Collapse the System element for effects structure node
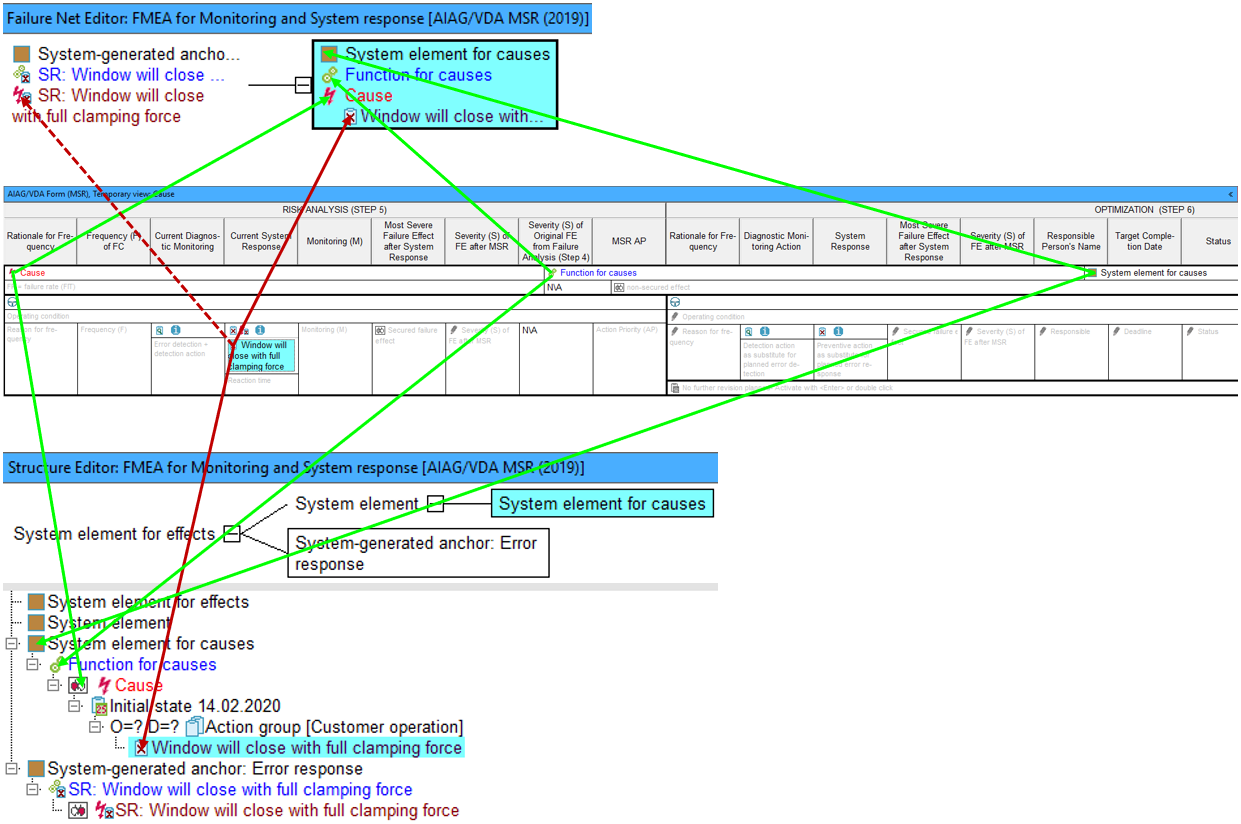Viewport: 1241px width, 824px height. point(231,534)
